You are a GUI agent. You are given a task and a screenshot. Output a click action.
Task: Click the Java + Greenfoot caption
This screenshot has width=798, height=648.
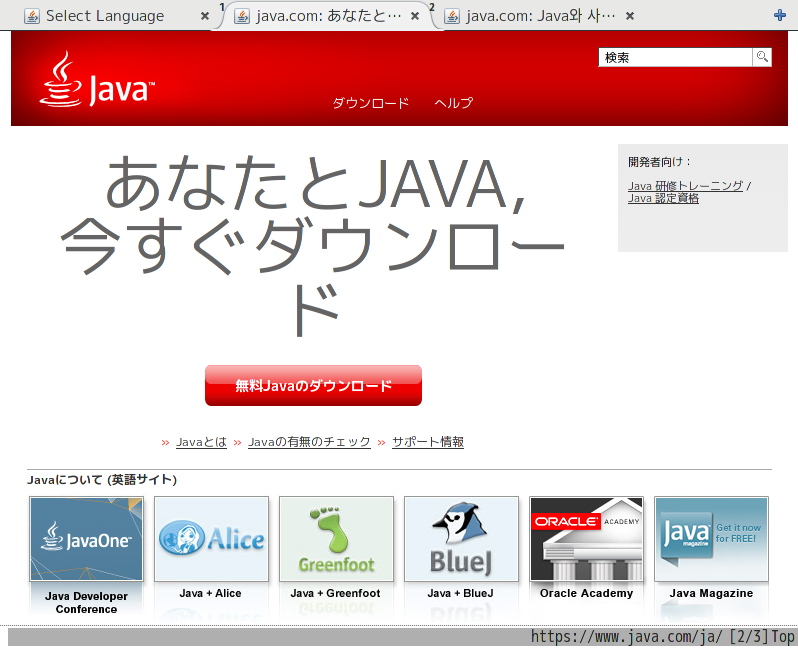[335, 593]
